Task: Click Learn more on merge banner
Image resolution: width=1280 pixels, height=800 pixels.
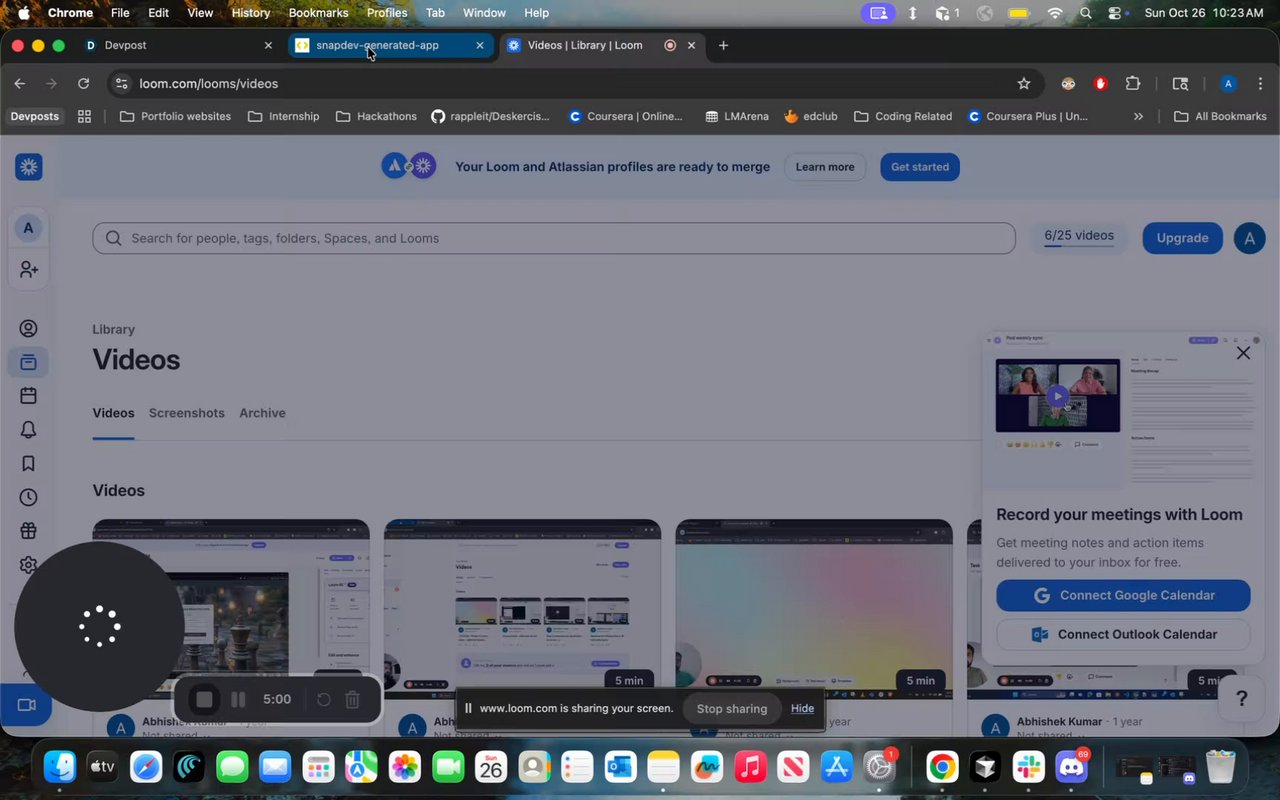Action: tap(825, 167)
